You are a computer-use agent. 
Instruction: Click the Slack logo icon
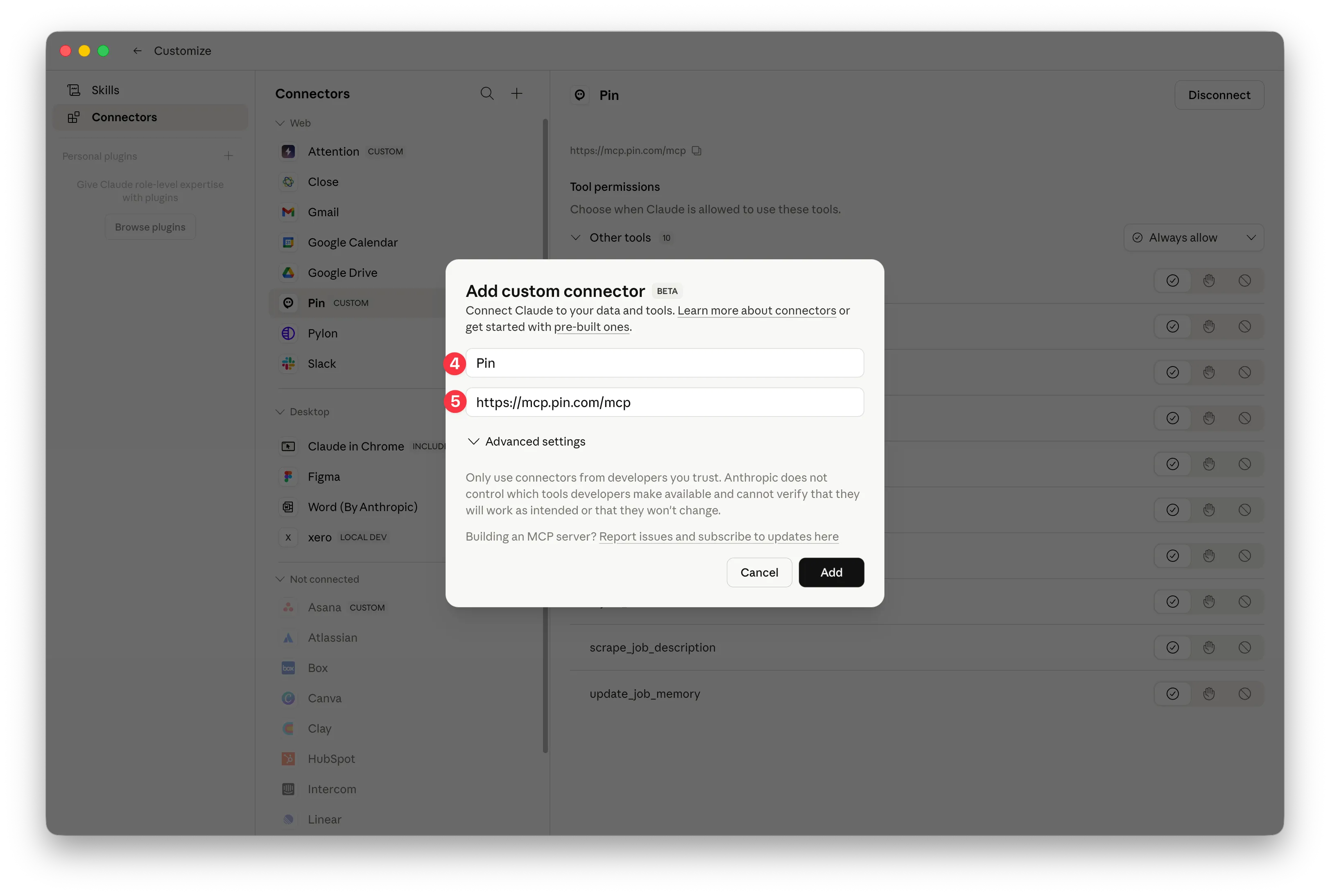pos(289,363)
